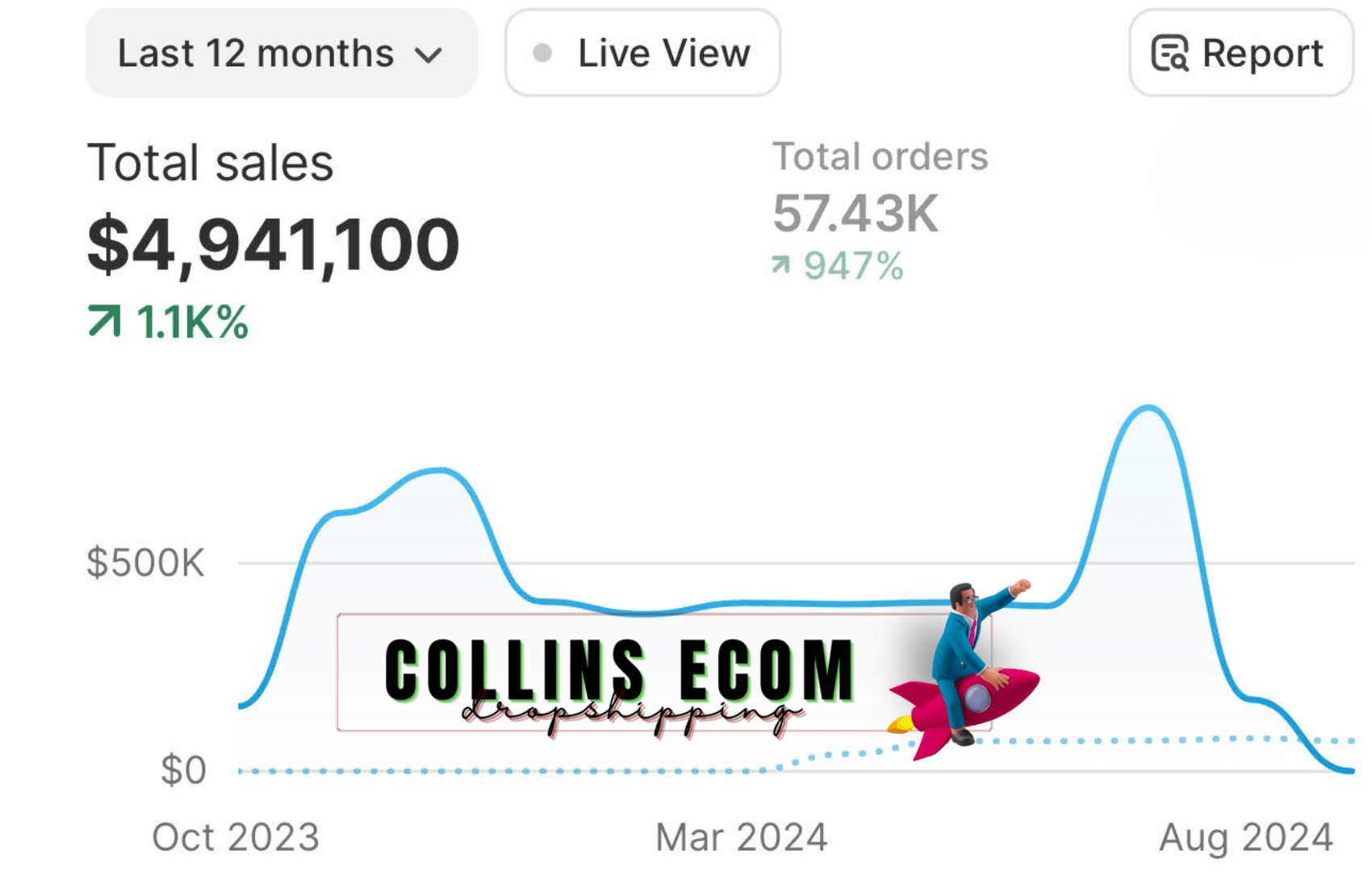The width and height of the screenshot is (1372, 888).
Task: Click the Live View status dot
Action: 542,53
